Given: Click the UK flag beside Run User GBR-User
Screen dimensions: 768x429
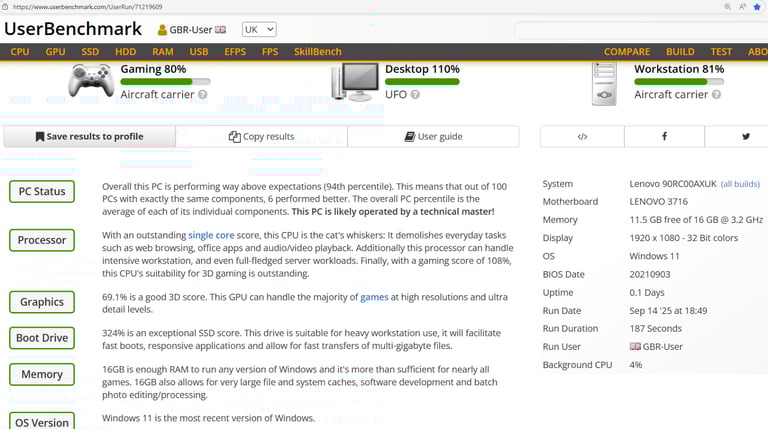Looking at the screenshot, I should pyautogui.click(x=635, y=347).
